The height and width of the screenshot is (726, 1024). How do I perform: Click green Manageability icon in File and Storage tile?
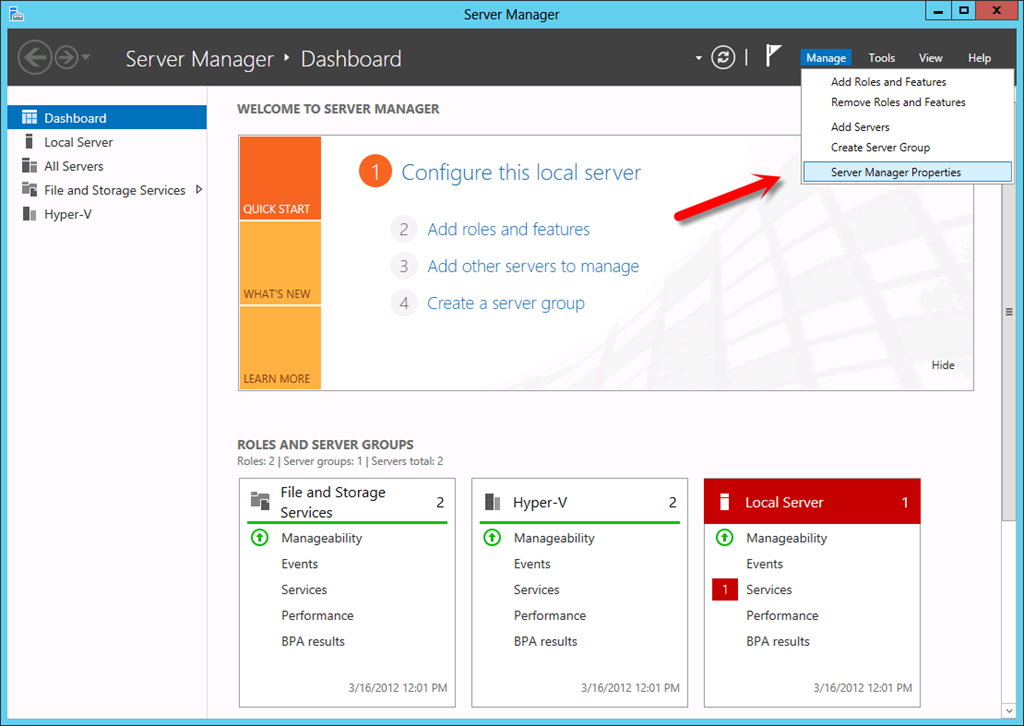[260, 538]
